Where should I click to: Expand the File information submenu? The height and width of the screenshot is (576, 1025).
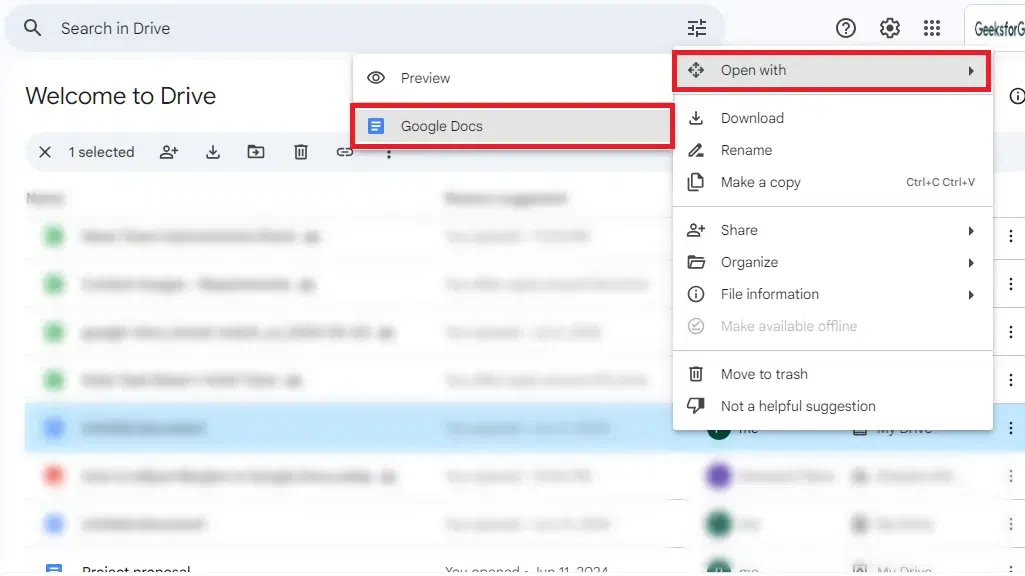[x=832, y=294]
